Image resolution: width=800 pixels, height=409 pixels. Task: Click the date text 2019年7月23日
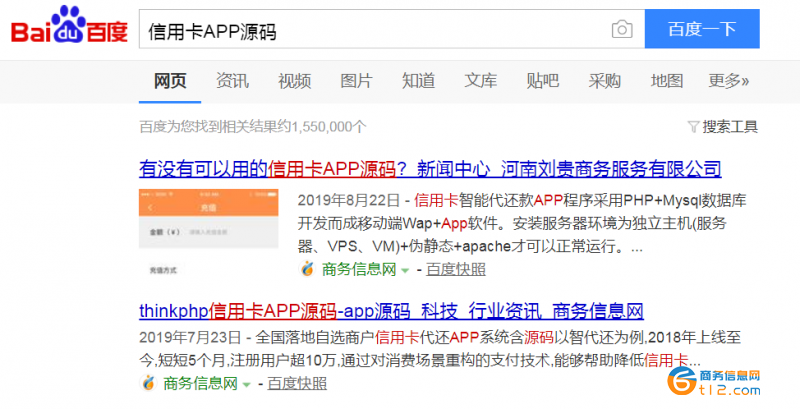pyautogui.click(x=190, y=338)
